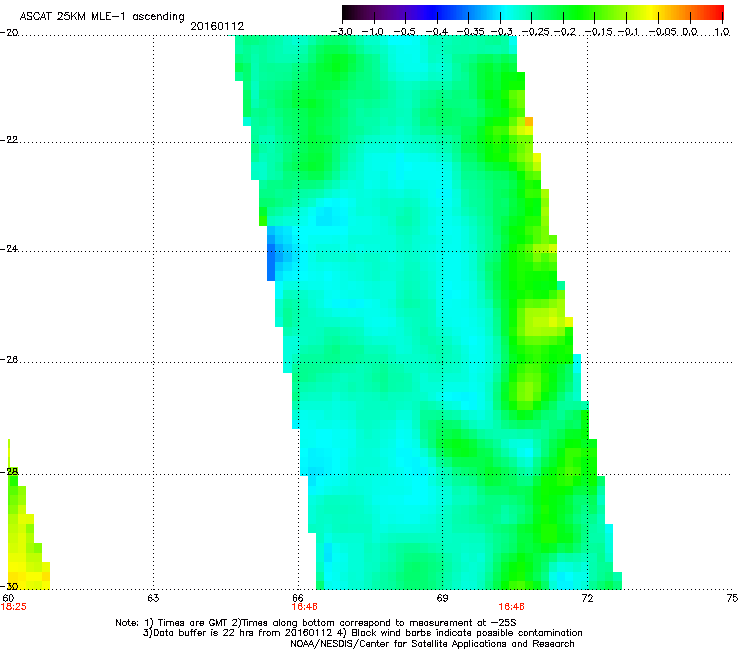740x650 pixels.
Task: Click latitude axis label '-24'
Action: click(9, 249)
